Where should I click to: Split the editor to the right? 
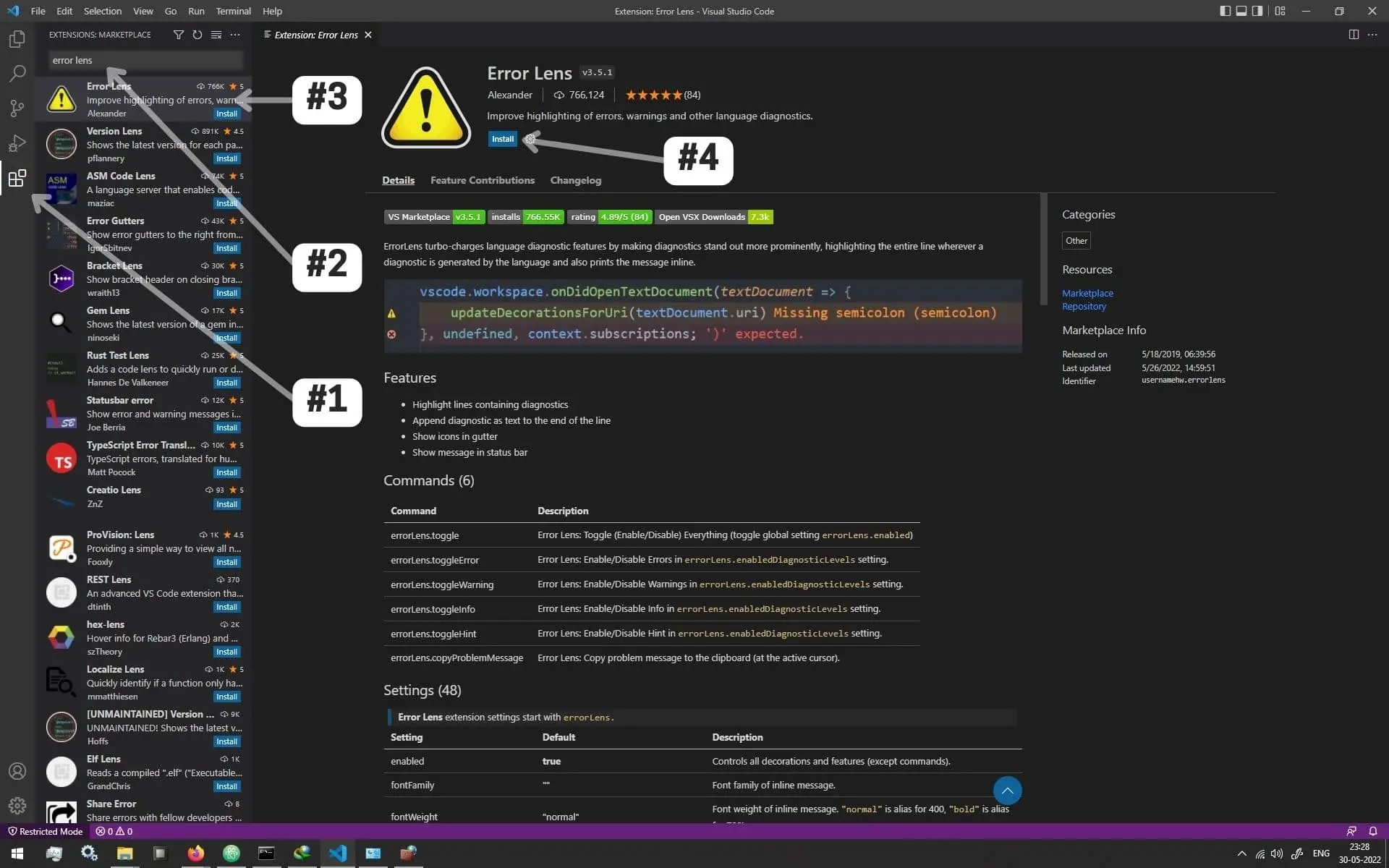(1354, 35)
